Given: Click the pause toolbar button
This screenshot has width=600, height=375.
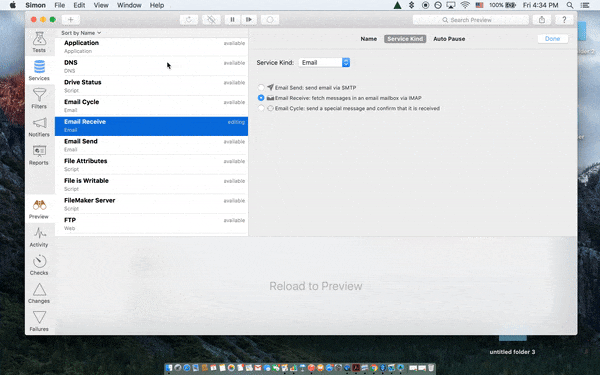Looking at the screenshot, I should [x=232, y=20].
